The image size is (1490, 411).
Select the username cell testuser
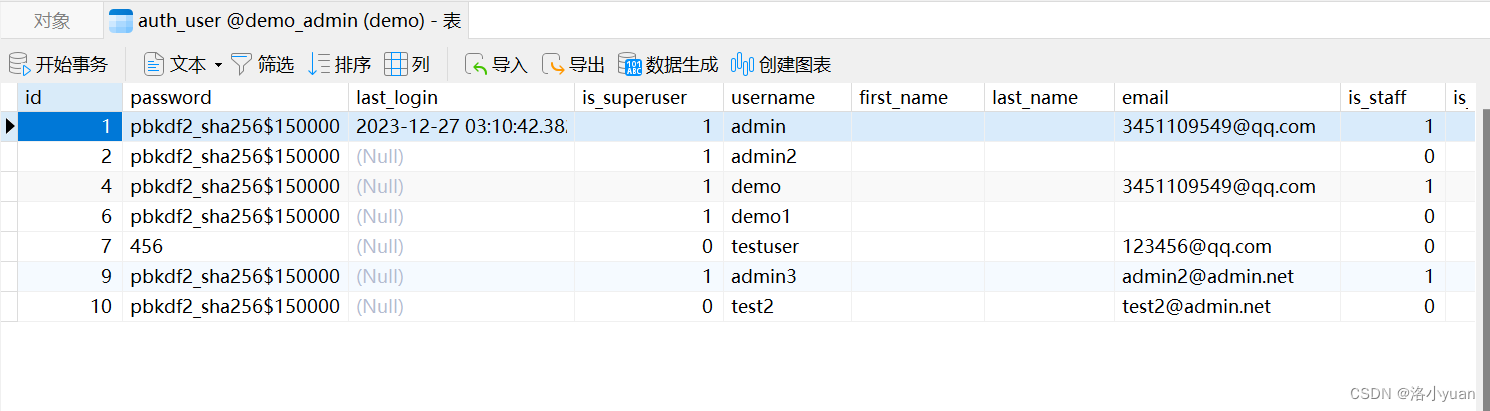[x=787, y=246]
